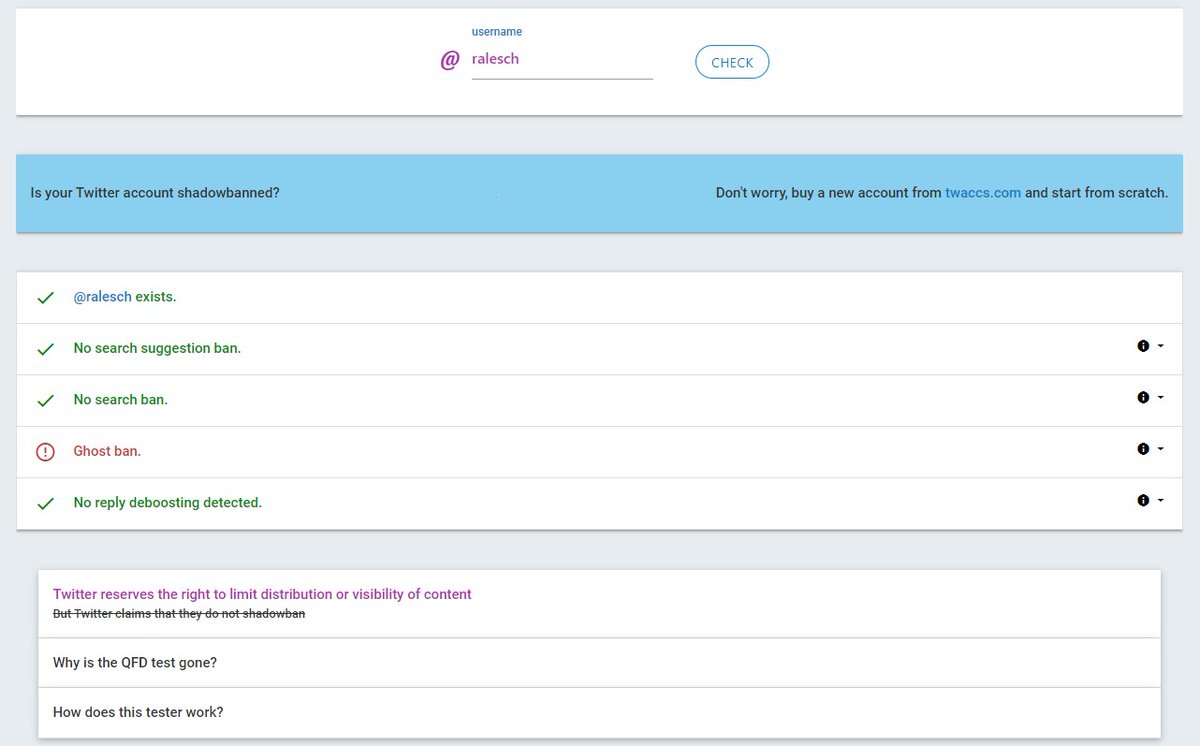Click 'No search suggestion ban.' text
The width and height of the screenshot is (1200, 746).
pyautogui.click(x=157, y=348)
